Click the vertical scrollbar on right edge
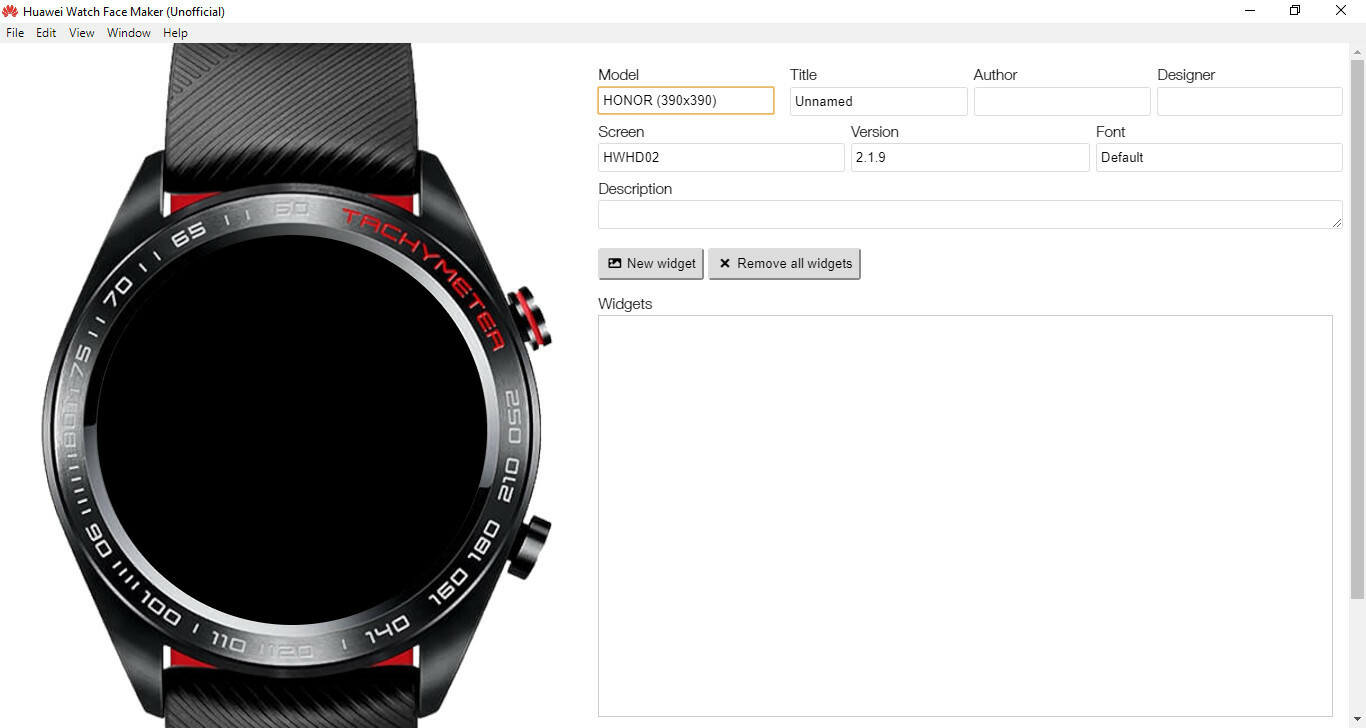The width and height of the screenshot is (1366, 728). coord(1357,330)
